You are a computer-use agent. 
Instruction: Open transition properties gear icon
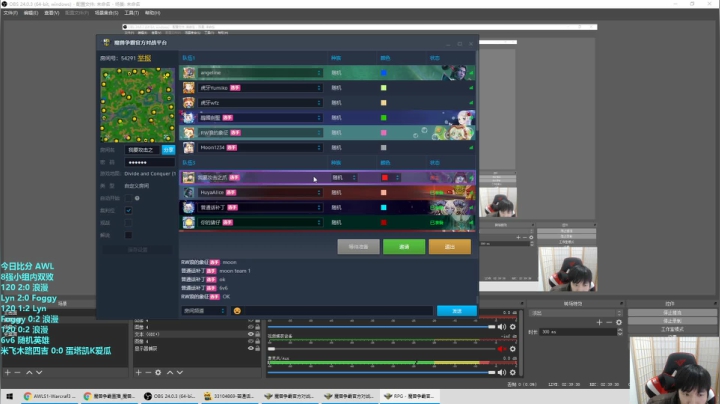click(619, 322)
